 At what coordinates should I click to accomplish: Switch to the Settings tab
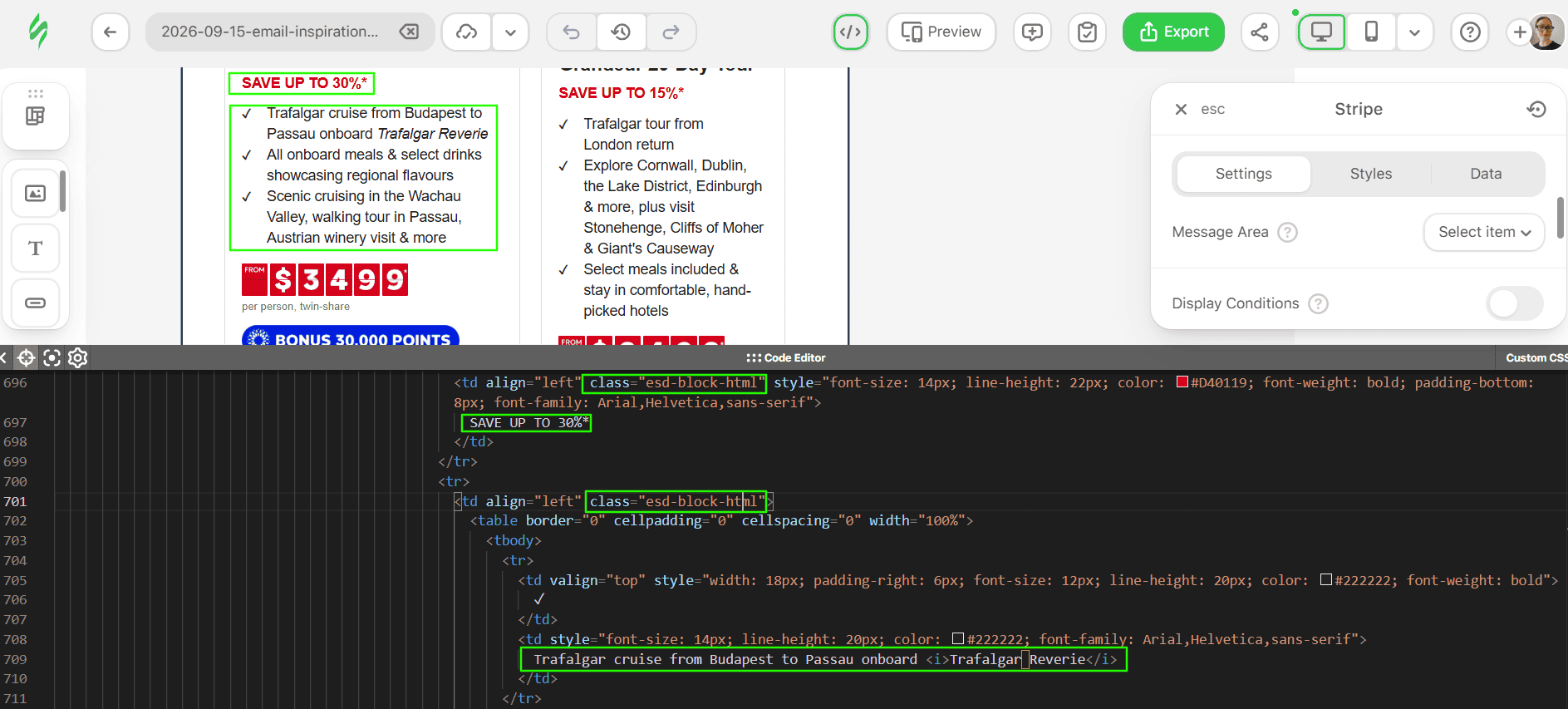point(1243,174)
